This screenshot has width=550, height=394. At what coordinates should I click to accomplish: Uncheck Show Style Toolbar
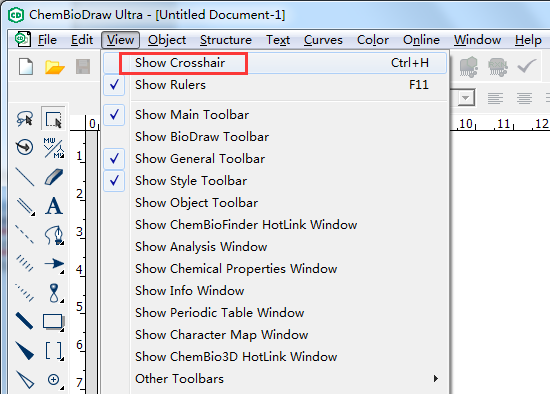point(275,181)
